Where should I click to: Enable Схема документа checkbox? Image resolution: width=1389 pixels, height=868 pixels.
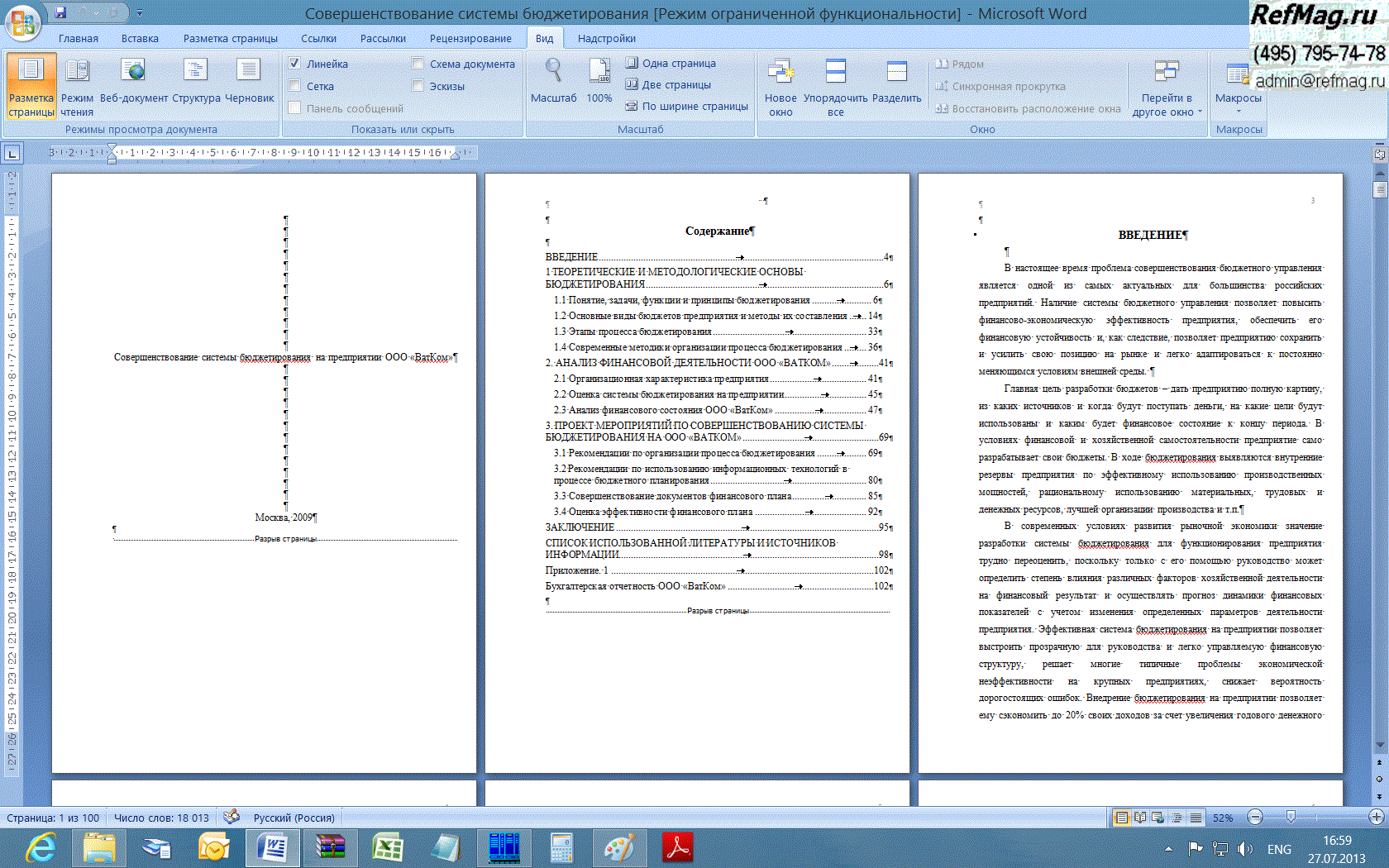click(x=418, y=64)
